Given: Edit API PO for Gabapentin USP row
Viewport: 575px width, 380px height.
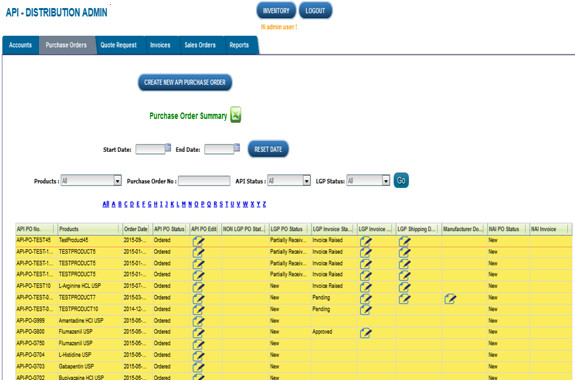Looking at the screenshot, I should pos(198,367).
